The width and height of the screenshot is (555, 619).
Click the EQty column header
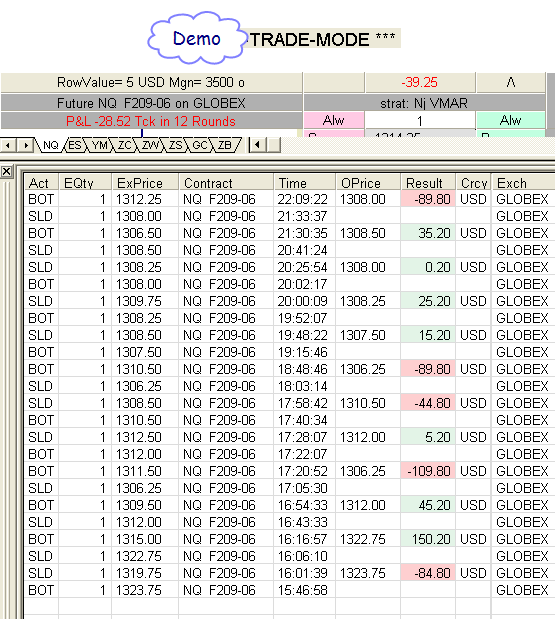(x=85, y=183)
